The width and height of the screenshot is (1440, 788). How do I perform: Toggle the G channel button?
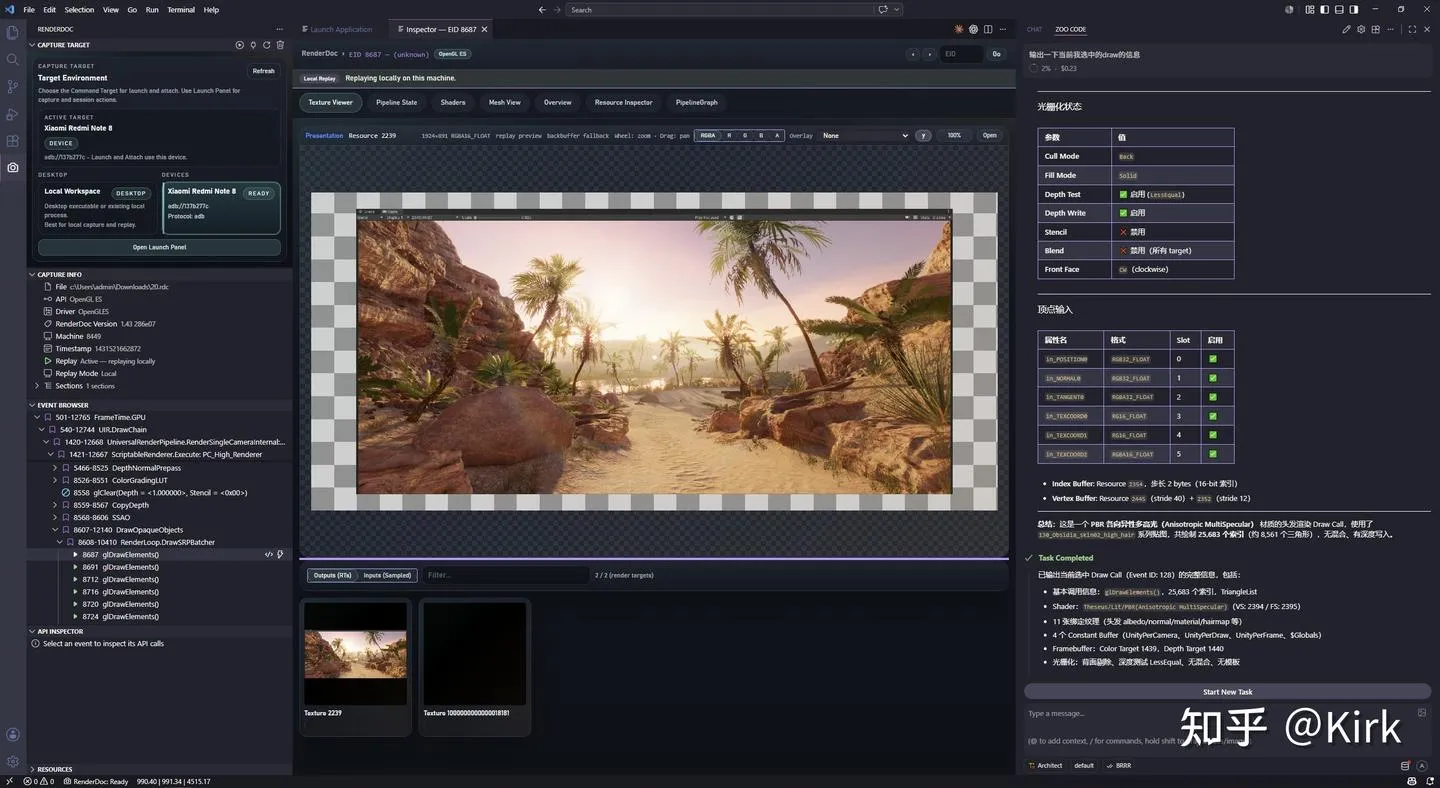point(745,135)
